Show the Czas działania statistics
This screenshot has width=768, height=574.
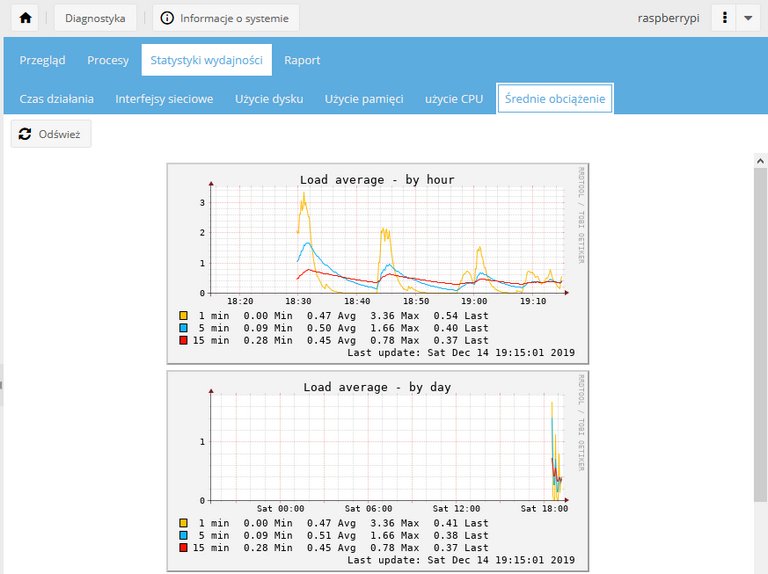[x=57, y=99]
